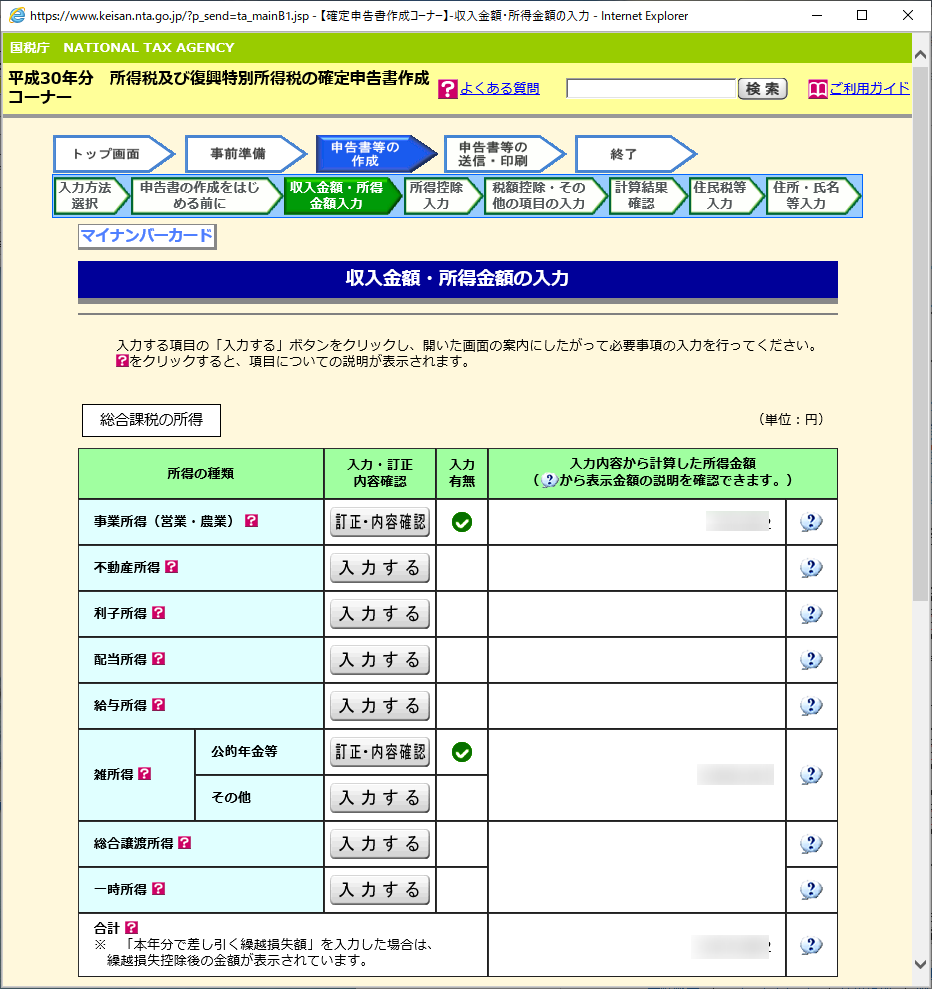Open amount explanation bubble for 利子所得 row
This screenshot has width=932, height=989.
811,614
